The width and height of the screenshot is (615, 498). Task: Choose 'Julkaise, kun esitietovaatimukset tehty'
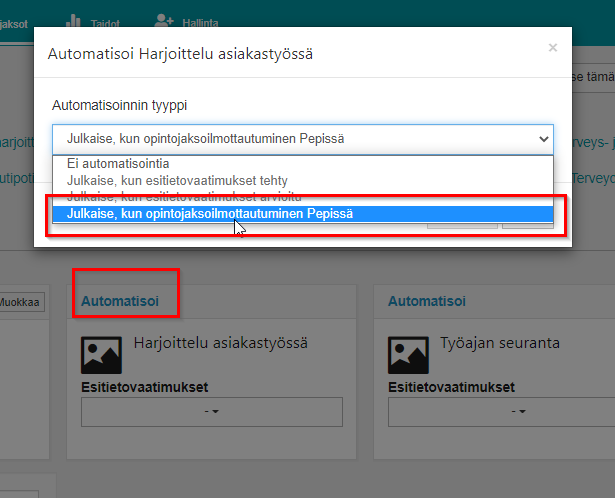point(177,180)
